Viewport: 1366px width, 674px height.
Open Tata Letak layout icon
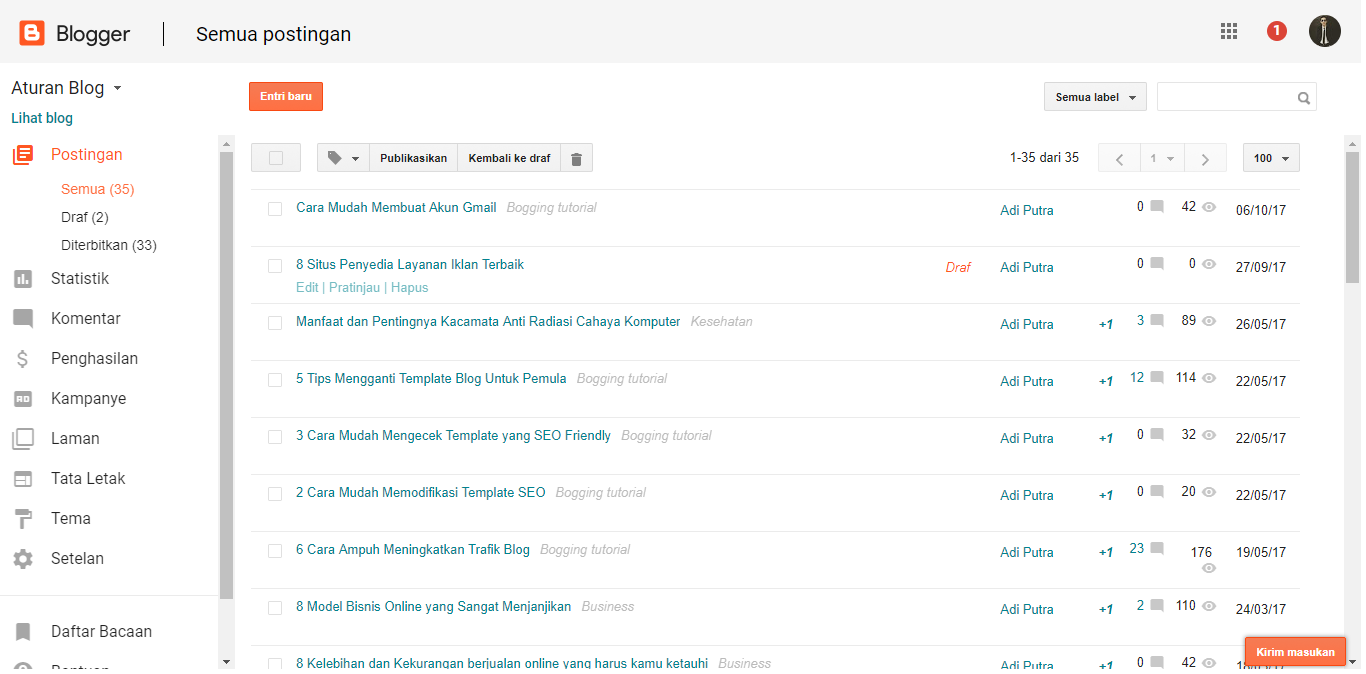pos(23,478)
